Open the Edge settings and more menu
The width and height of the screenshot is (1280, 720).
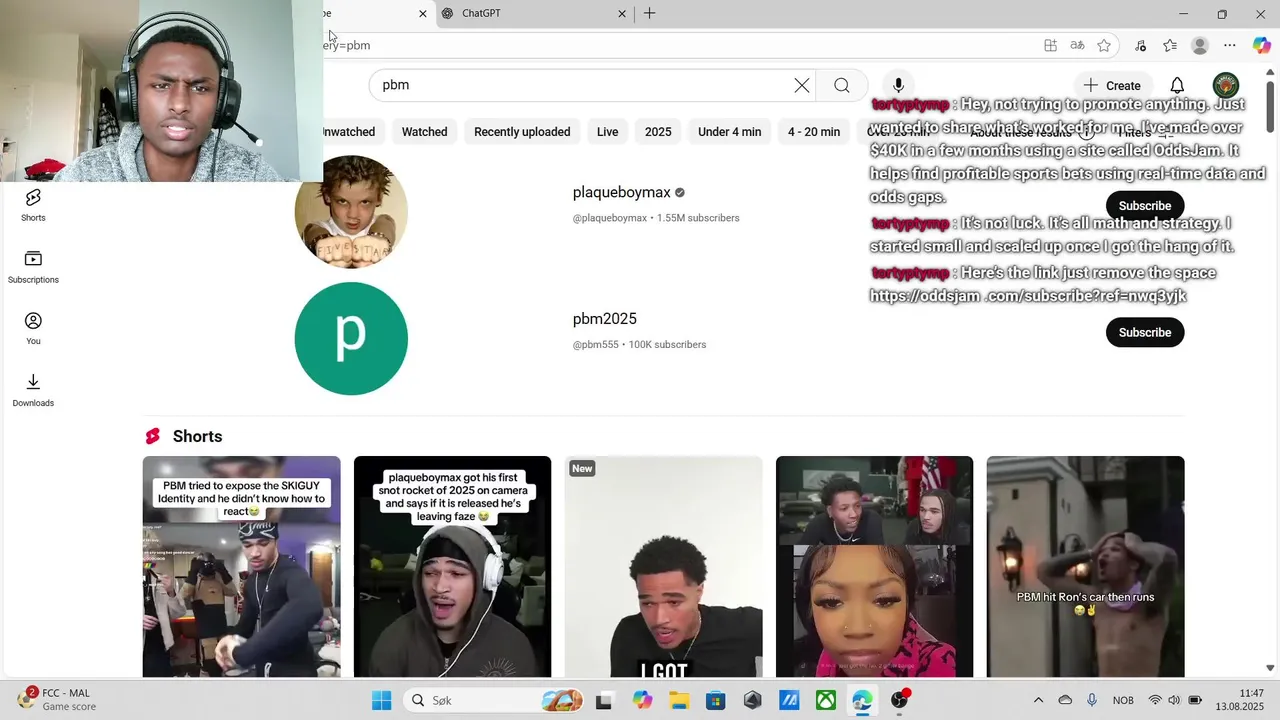[1230, 45]
